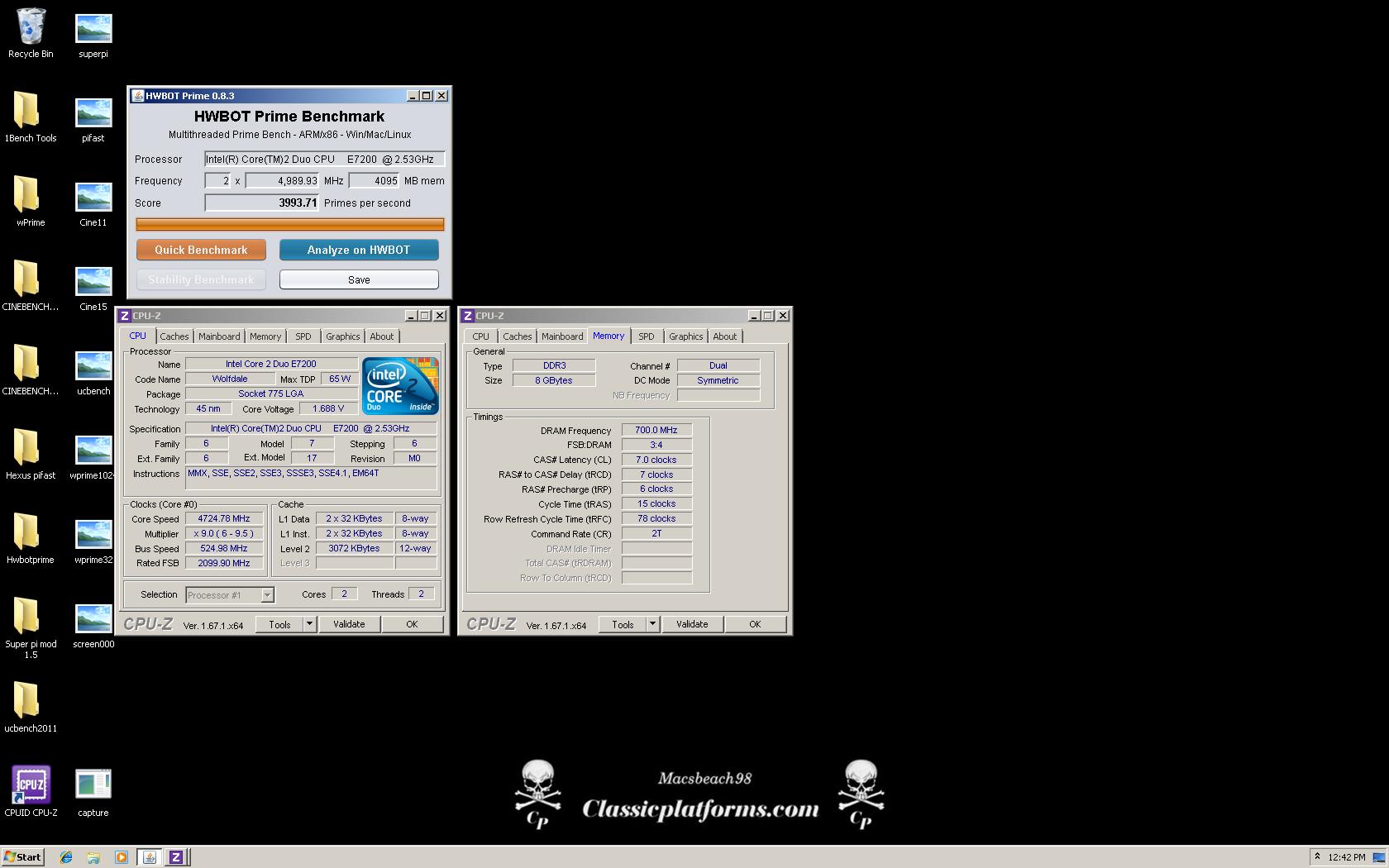Viewport: 1389px width, 868px height.
Task: Launch Windows Media Player from the taskbar
Action: 122,857
